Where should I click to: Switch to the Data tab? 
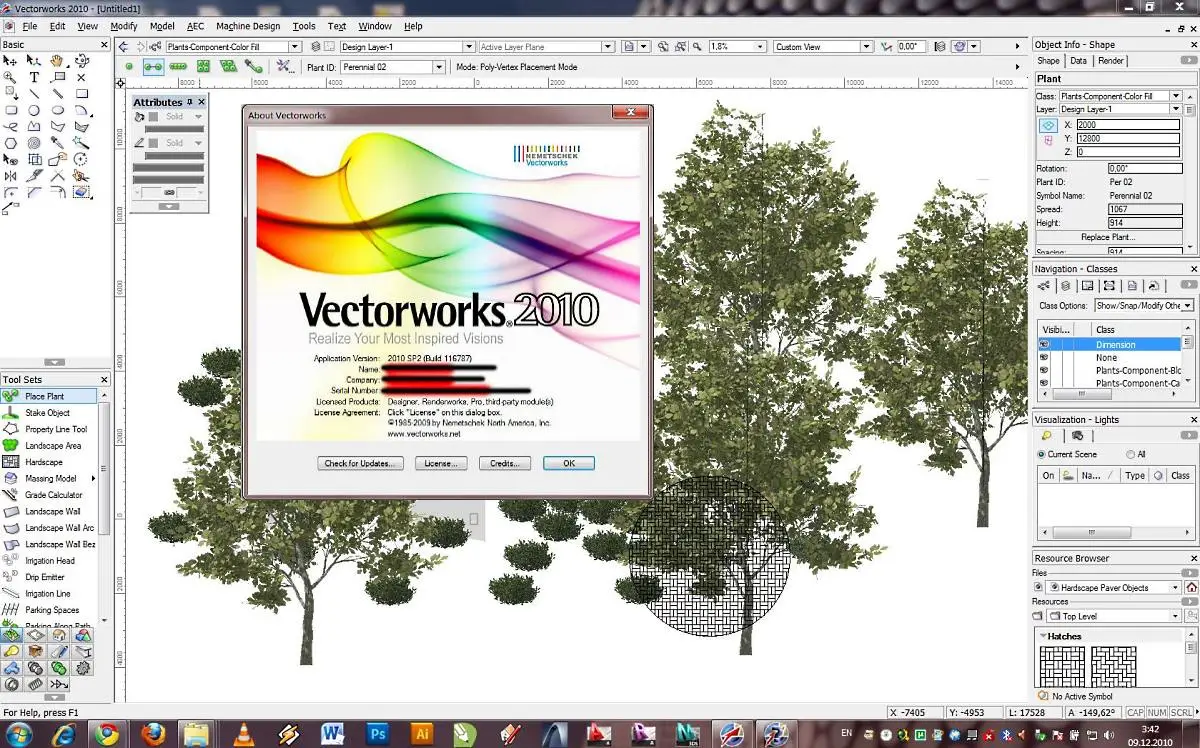(1078, 61)
